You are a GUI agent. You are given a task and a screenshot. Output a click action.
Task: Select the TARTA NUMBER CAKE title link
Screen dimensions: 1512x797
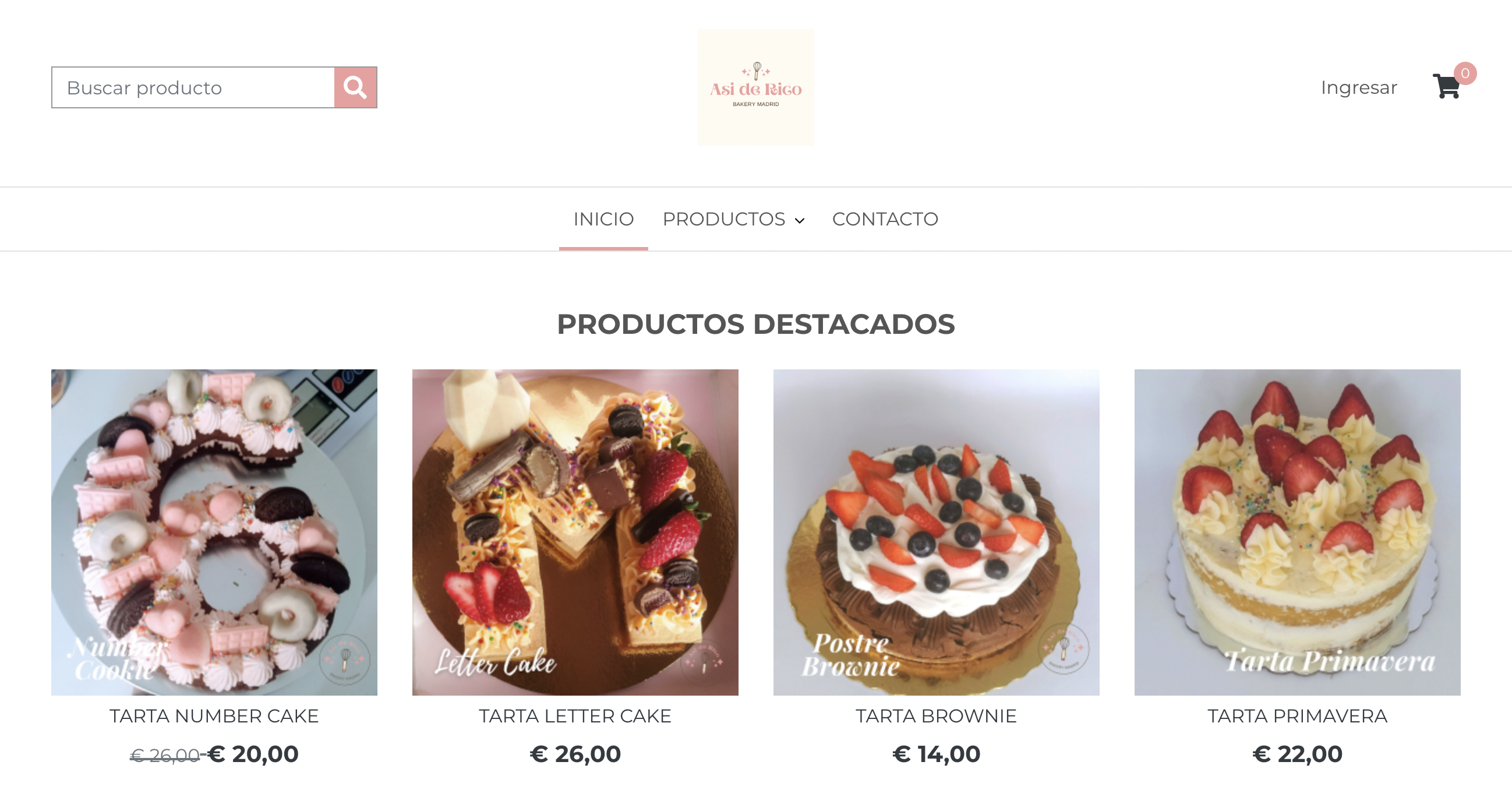click(214, 716)
